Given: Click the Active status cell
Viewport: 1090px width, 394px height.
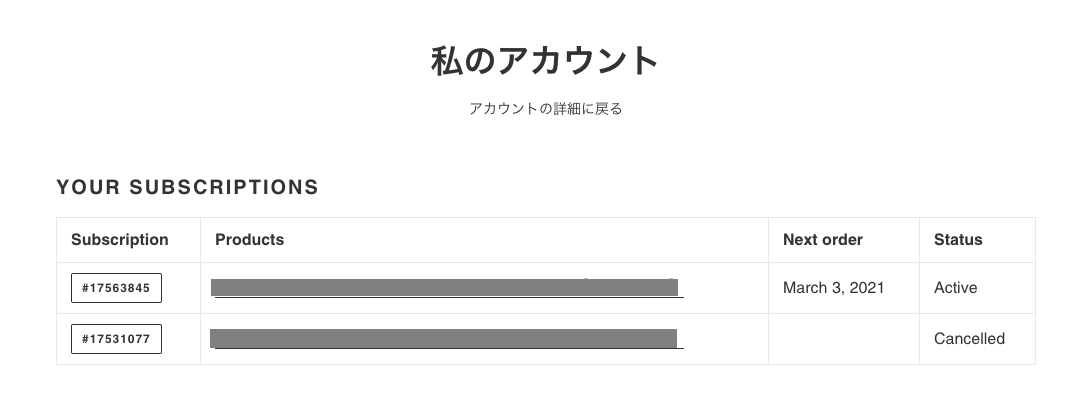Looking at the screenshot, I should tap(977, 288).
